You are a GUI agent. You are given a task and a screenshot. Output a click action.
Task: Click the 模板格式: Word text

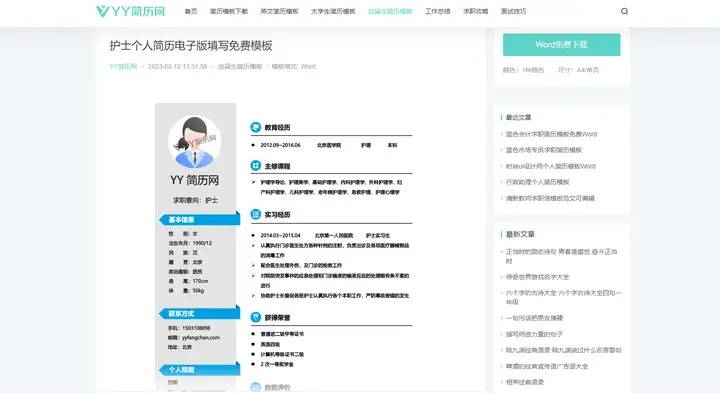coord(293,67)
